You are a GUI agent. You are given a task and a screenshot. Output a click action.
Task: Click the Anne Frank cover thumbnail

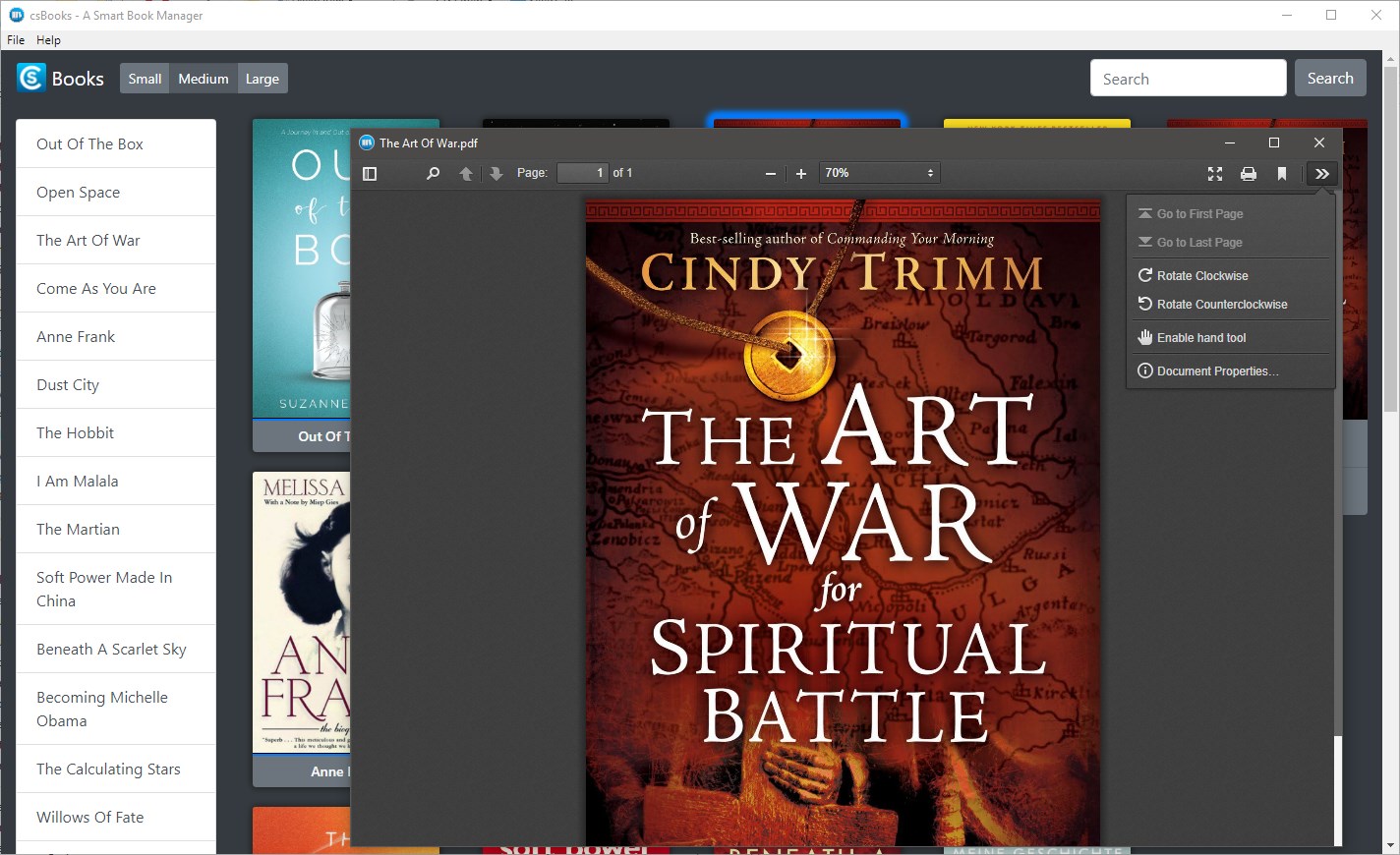point(302,612)
